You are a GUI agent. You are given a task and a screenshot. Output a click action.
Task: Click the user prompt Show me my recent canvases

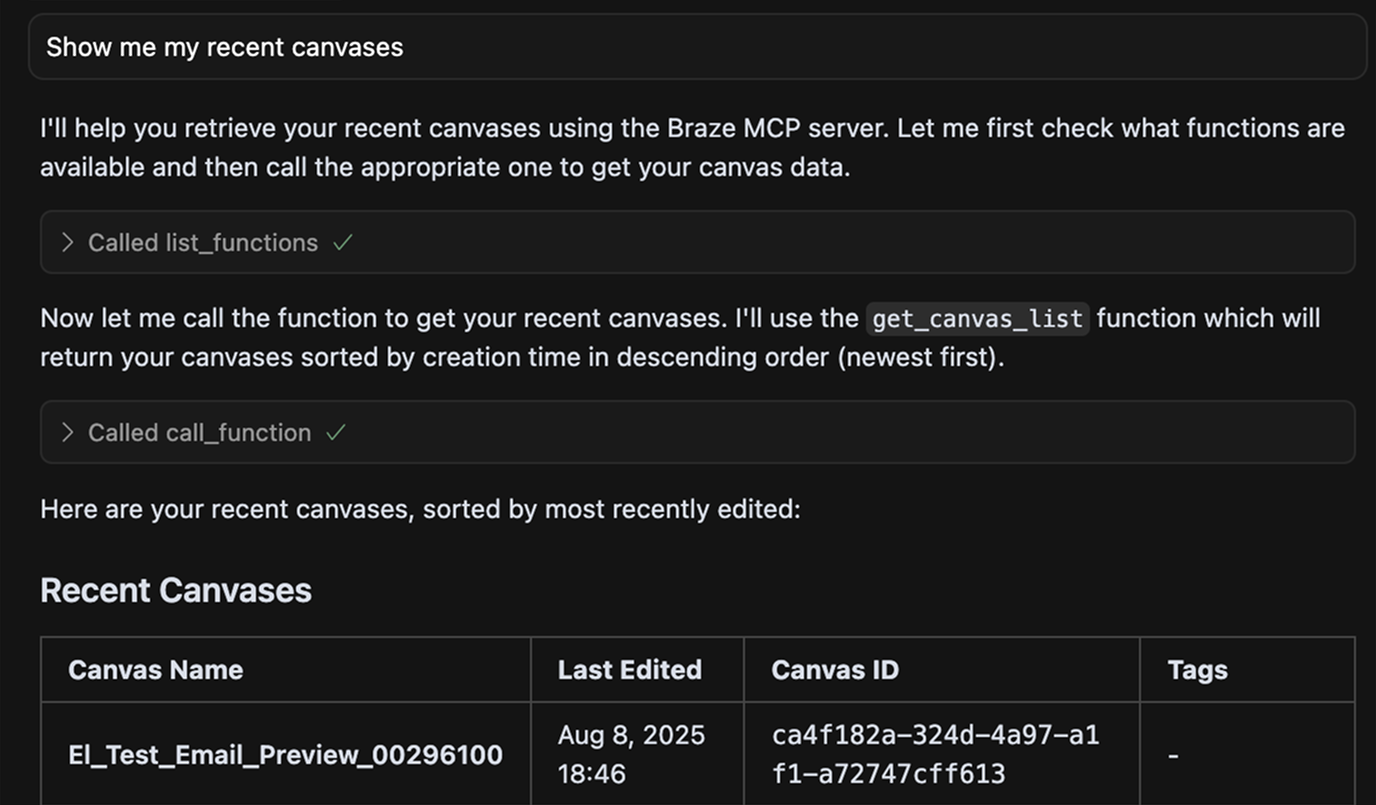222,45
